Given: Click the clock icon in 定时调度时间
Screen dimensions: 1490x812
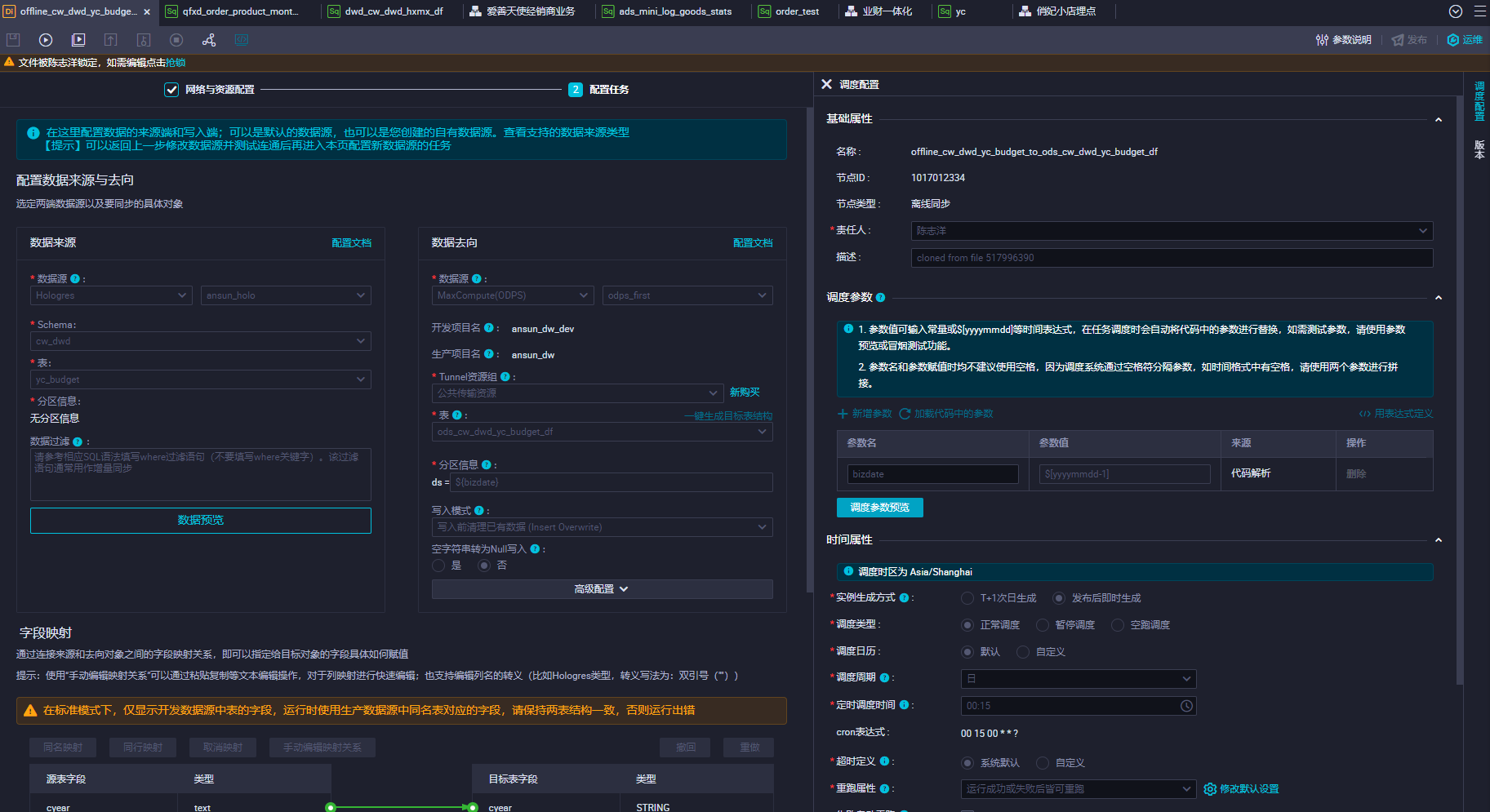Looking at the screenshot, I should (1186, 706).
